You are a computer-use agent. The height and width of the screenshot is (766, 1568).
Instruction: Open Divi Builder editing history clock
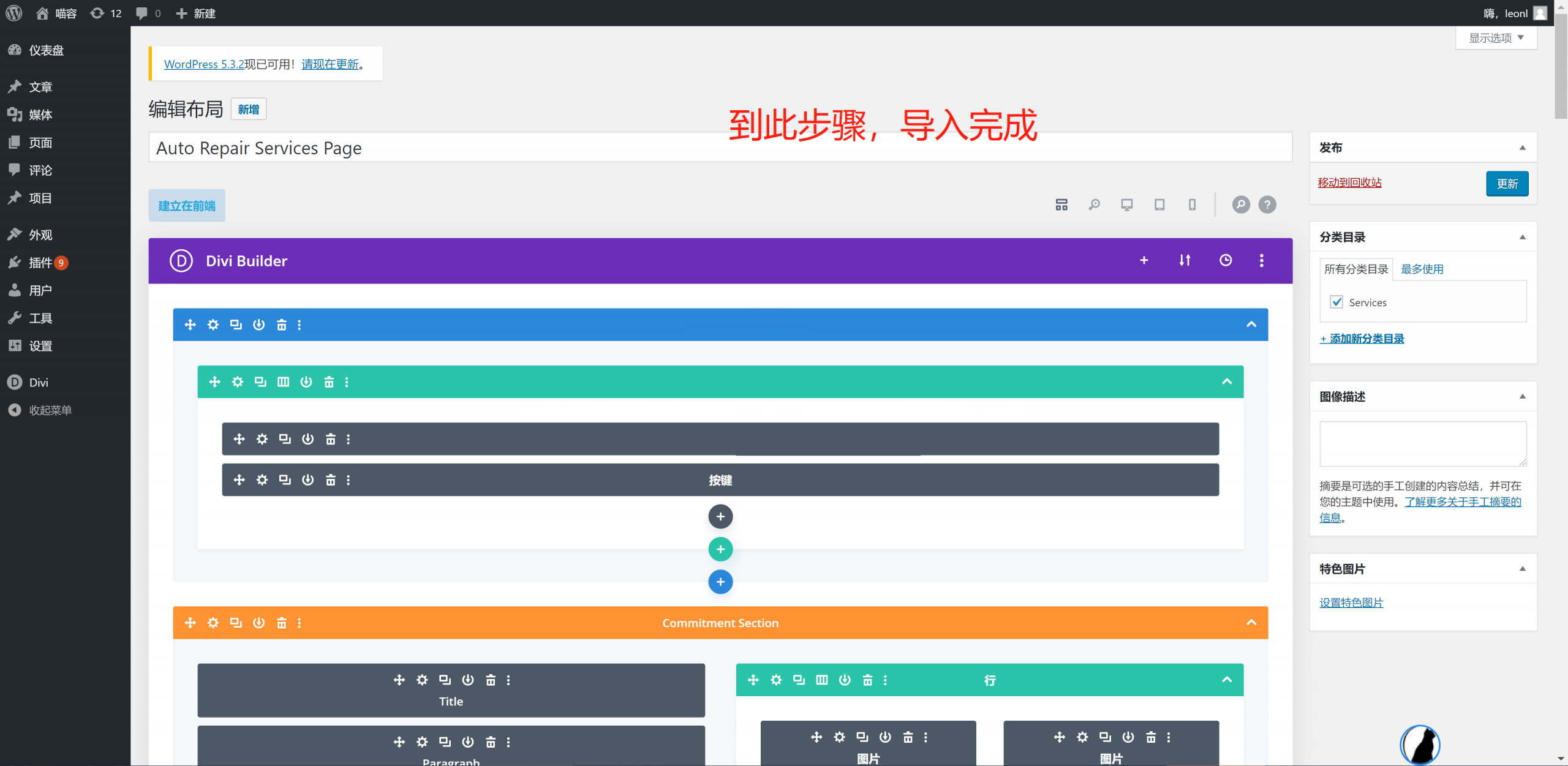tap(1226, 260)
